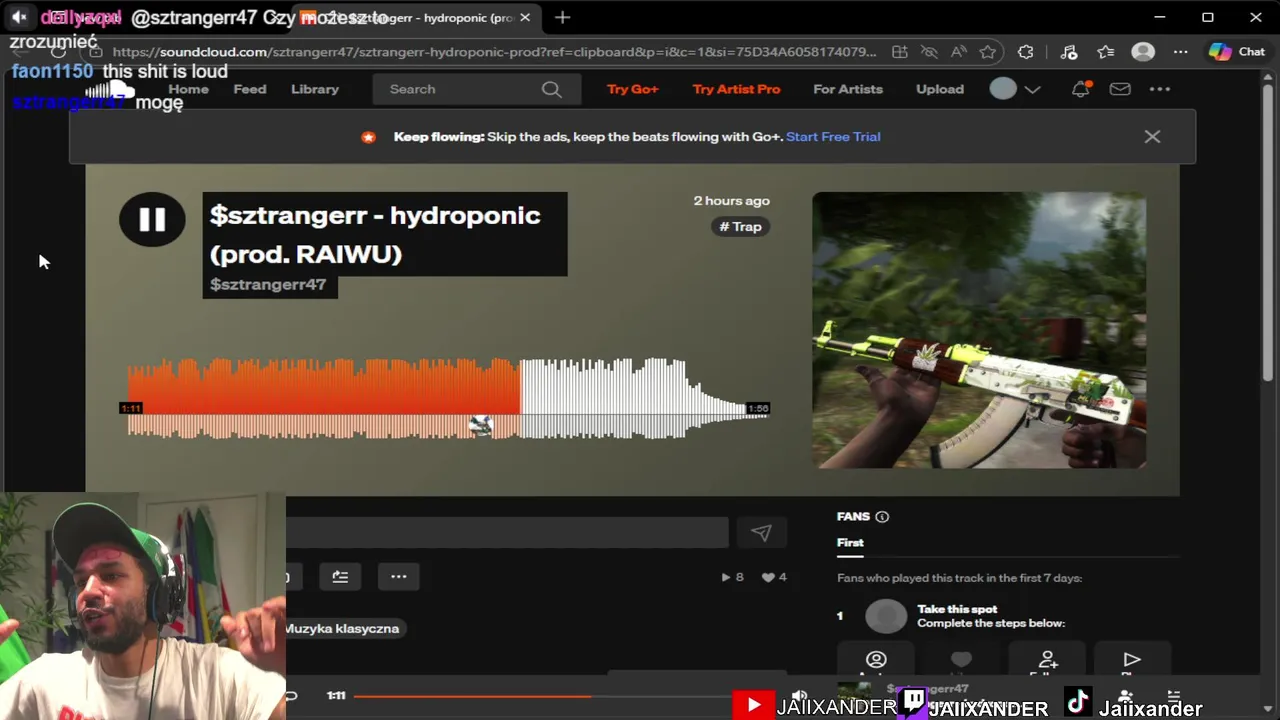
Task: Click the SoundCloud logo in the navigation bar
Action: click(109, 91)
